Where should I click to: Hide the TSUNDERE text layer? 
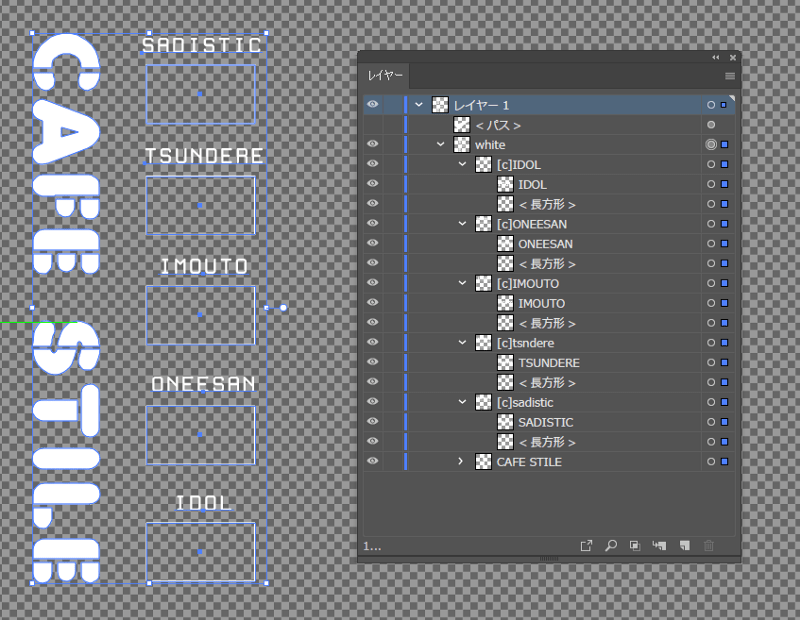pyautogui.click(x=372, y=363)
